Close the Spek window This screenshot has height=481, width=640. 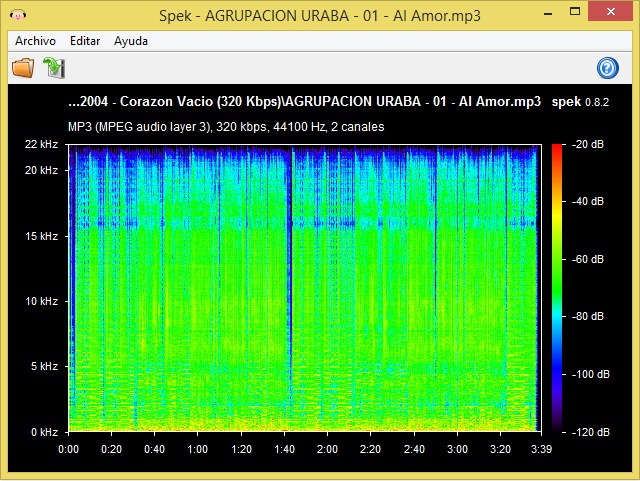coord(611,11)
